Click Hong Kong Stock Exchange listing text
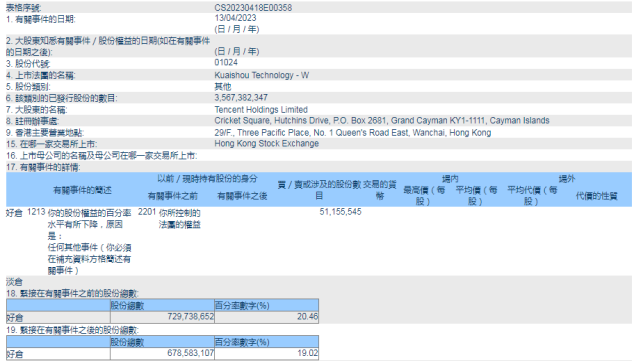634x362 pixels. click(266, 144)
